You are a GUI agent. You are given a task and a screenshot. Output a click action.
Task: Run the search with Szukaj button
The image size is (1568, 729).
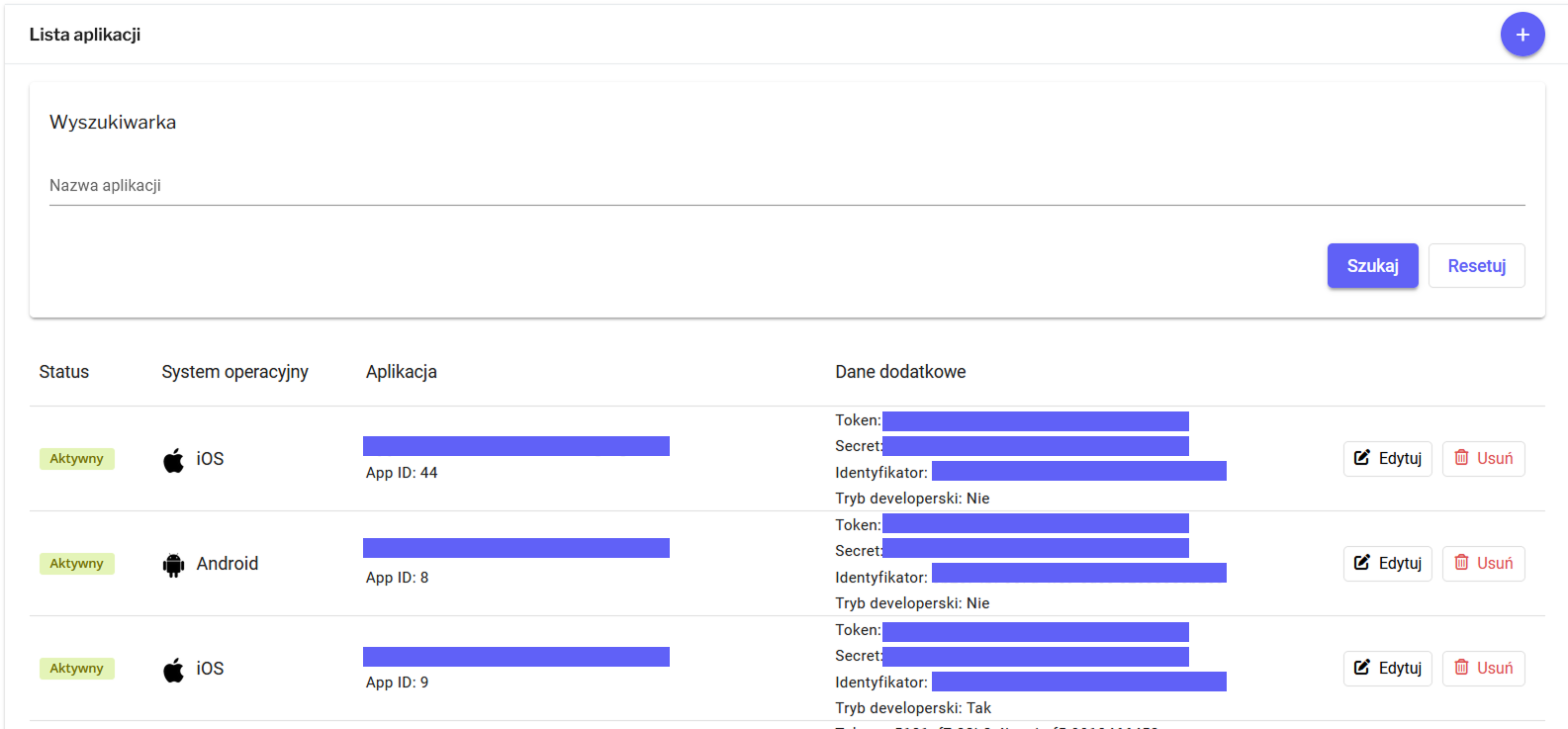1372,266
